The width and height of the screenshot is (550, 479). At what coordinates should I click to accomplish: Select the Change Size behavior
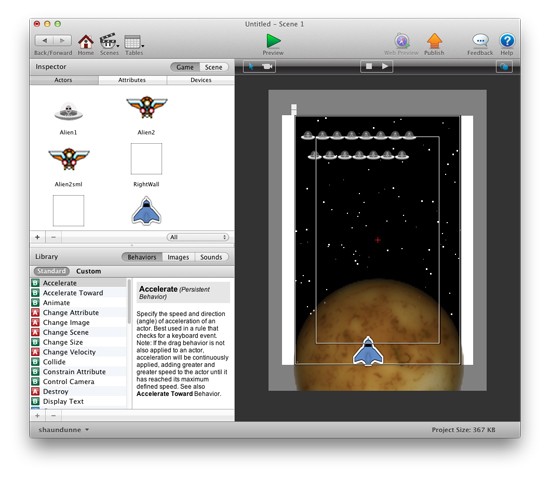pyautogui.click(x=79, y=342)
